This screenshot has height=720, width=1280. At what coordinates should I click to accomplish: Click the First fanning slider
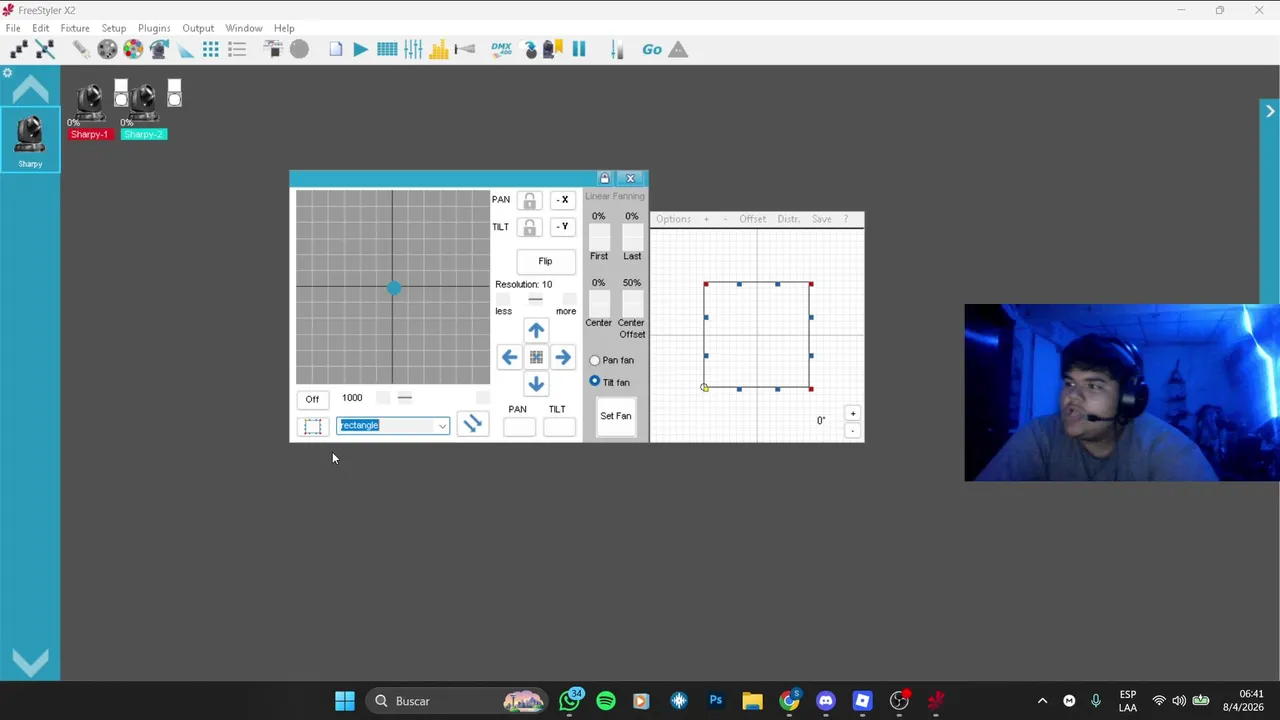599,237
